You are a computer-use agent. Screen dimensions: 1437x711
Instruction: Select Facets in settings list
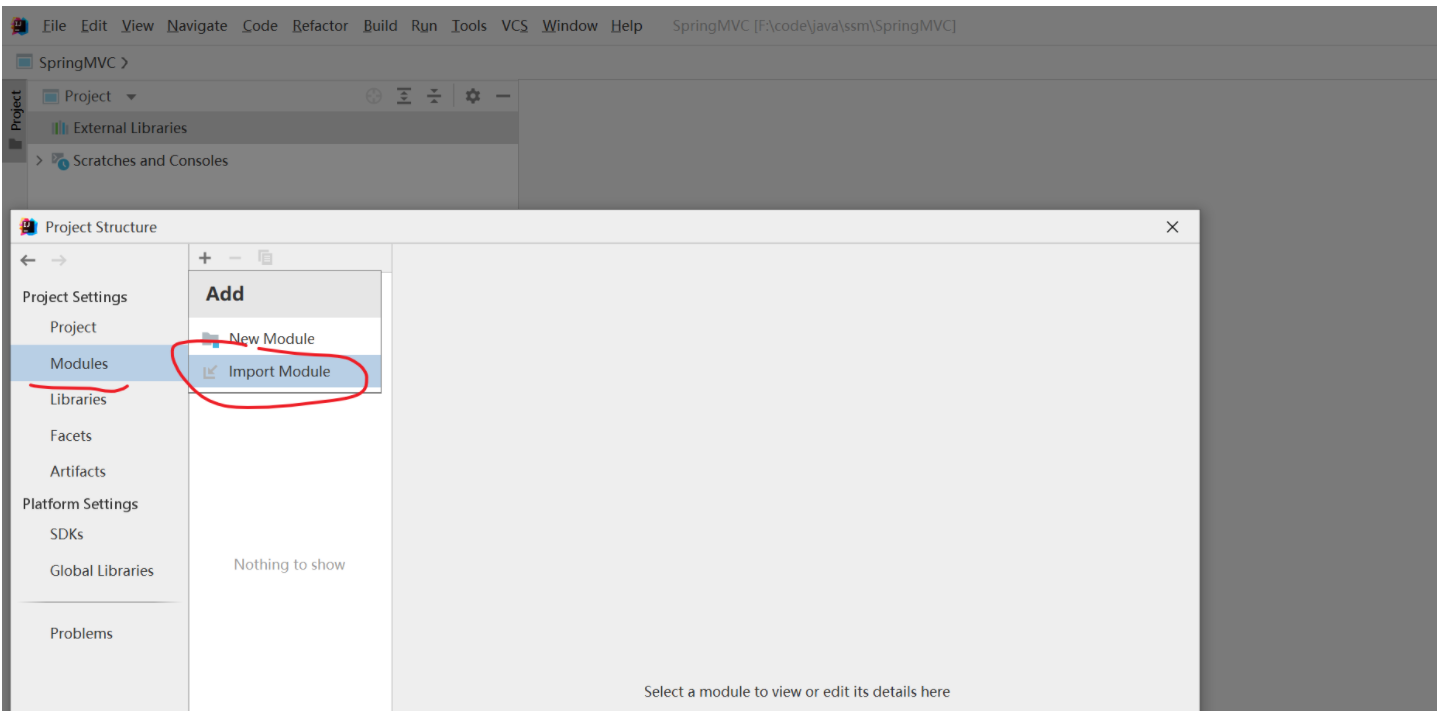[x=71, y=436]
